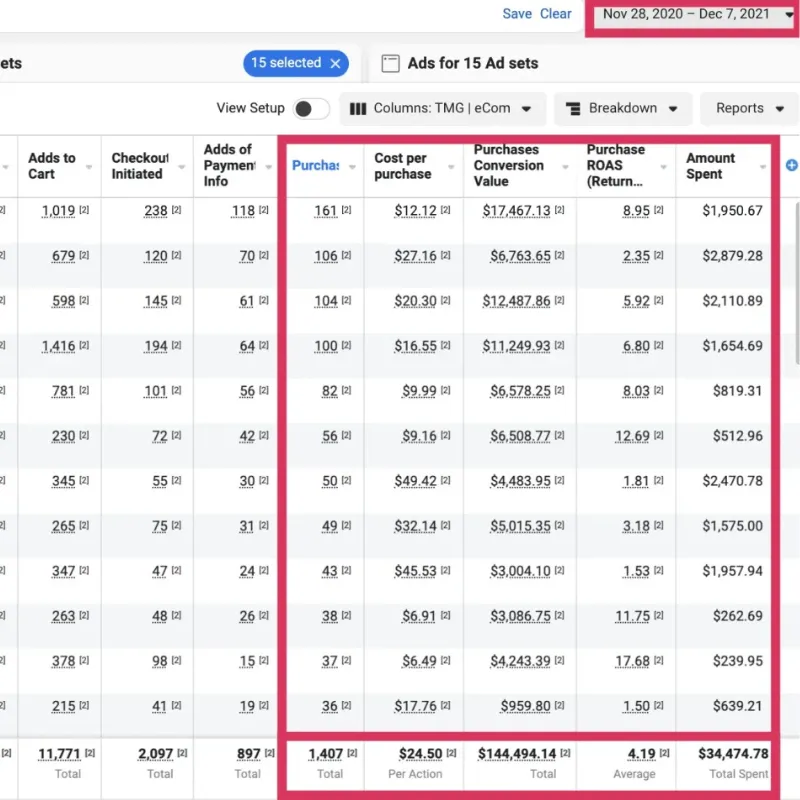The image size is (800, 800).
Task: Click the footnote marker beside 118 payment info
Action: click(x=264, y=210)
